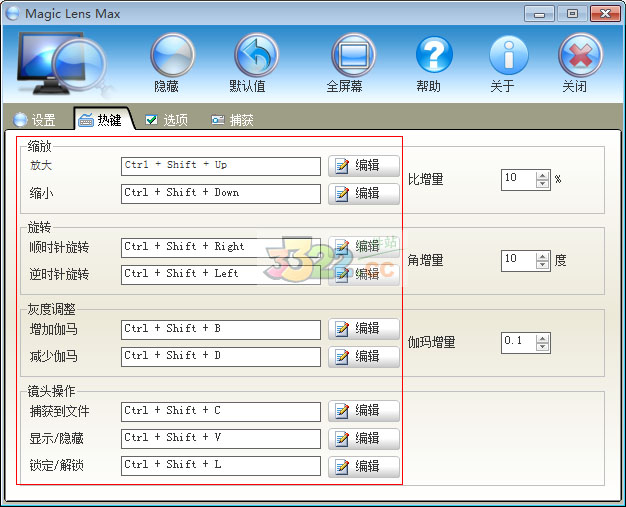The image size is (626, 507).
Task: Click the red 关闭 toolbar icon
Action: [580, 55]
